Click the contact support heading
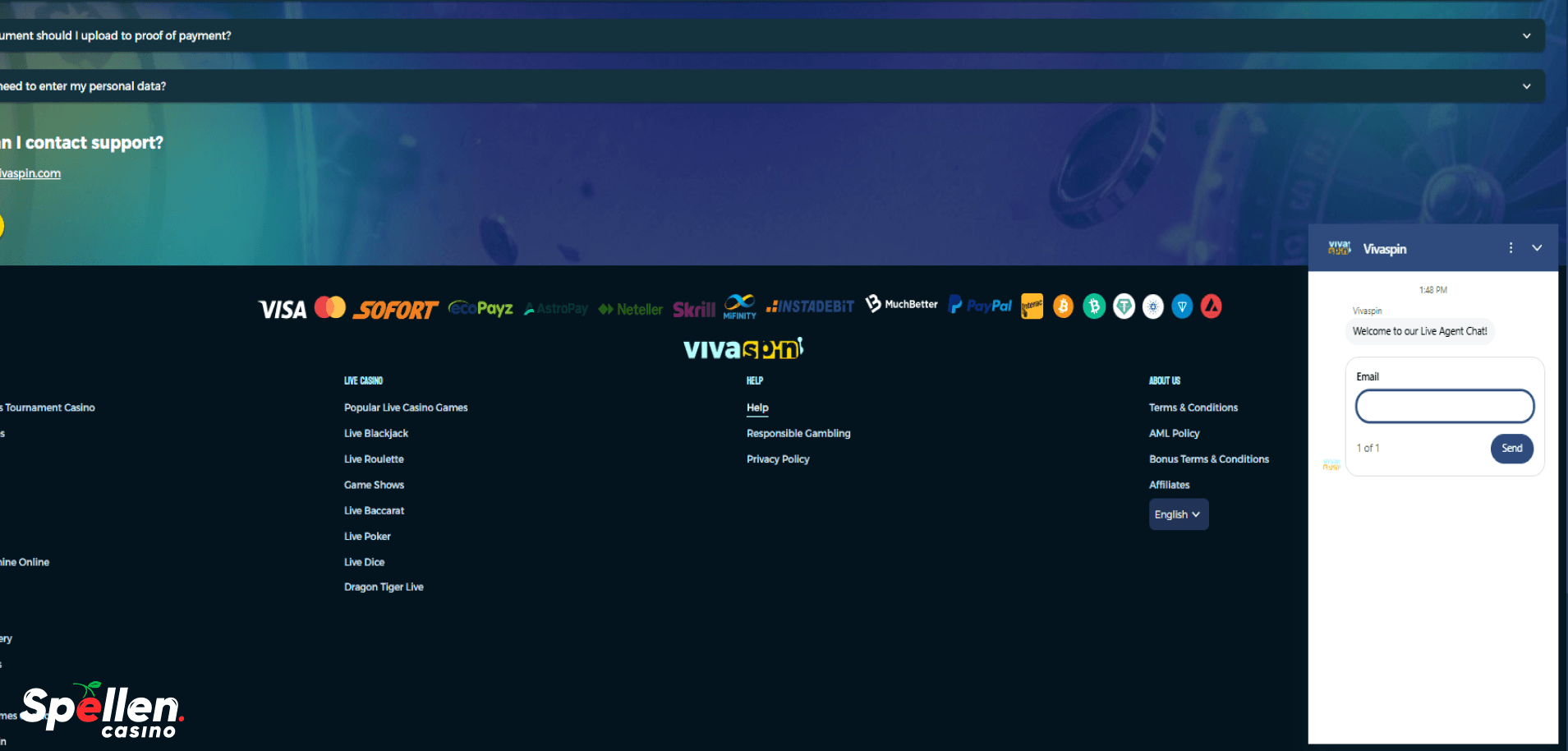 (81, 143)
